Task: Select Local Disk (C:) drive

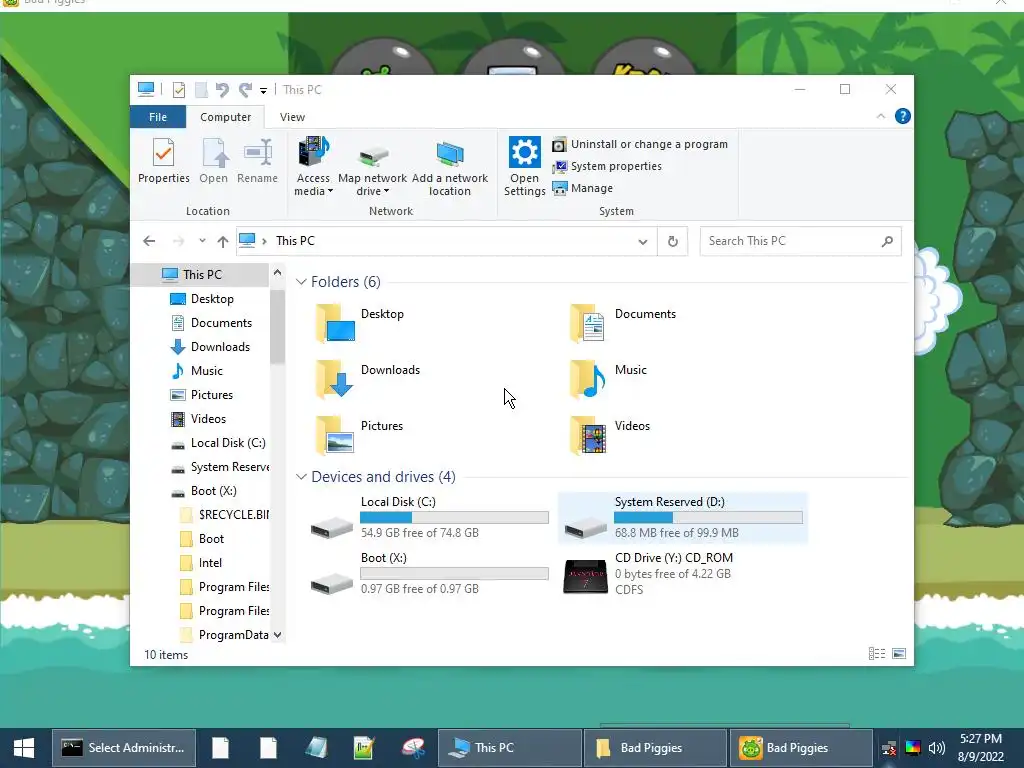Action: [x=428, y=518]
